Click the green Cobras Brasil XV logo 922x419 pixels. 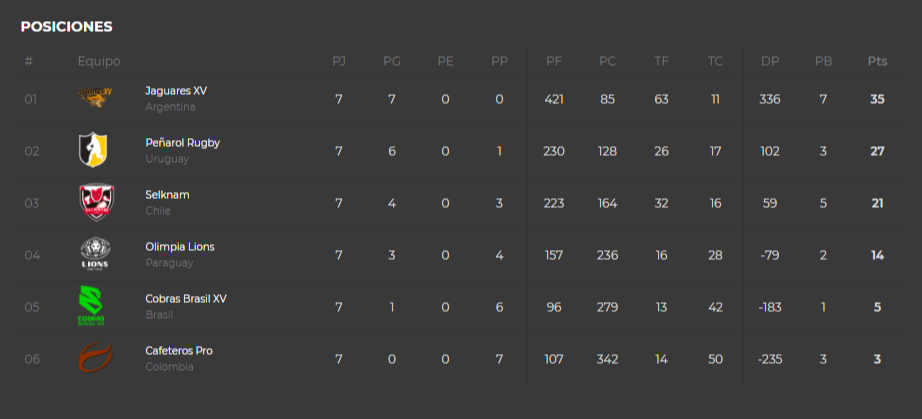point(91,306)
